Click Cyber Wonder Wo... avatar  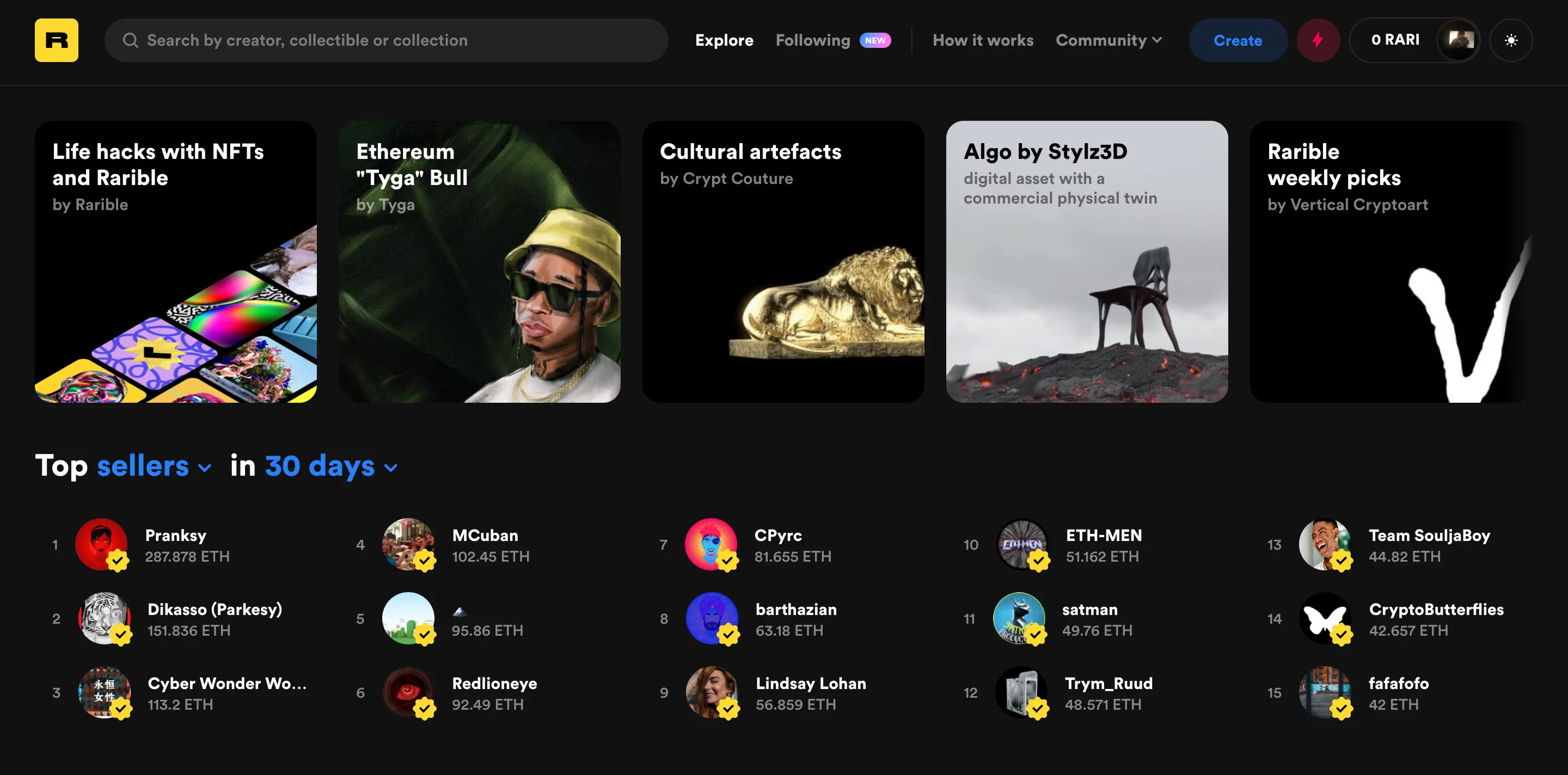pos(104,692)
